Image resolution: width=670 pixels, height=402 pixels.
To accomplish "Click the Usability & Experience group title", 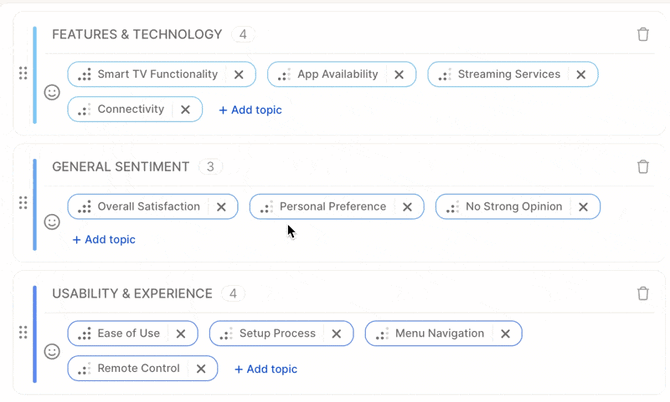I will [x=132, y=294].
